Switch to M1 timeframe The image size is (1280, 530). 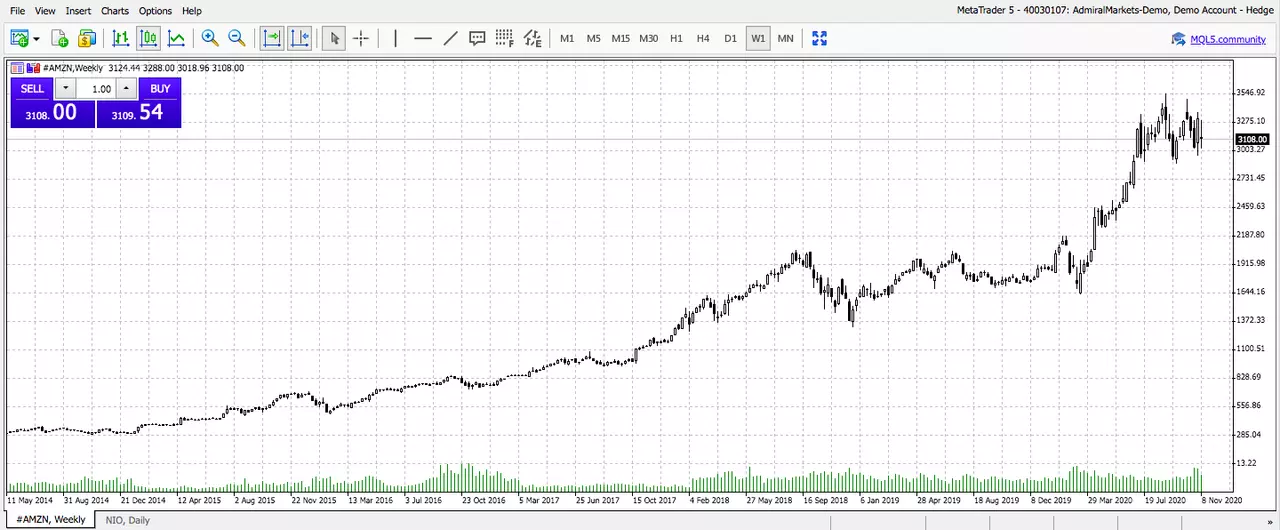567,38
